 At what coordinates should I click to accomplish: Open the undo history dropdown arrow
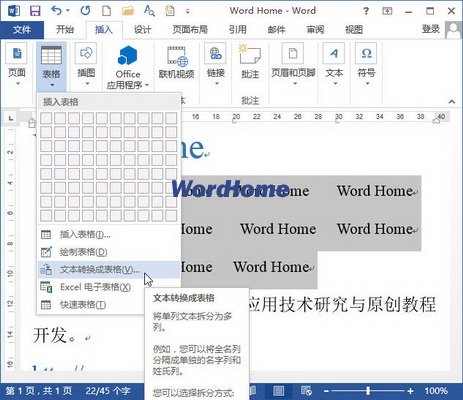coord(68,11)
